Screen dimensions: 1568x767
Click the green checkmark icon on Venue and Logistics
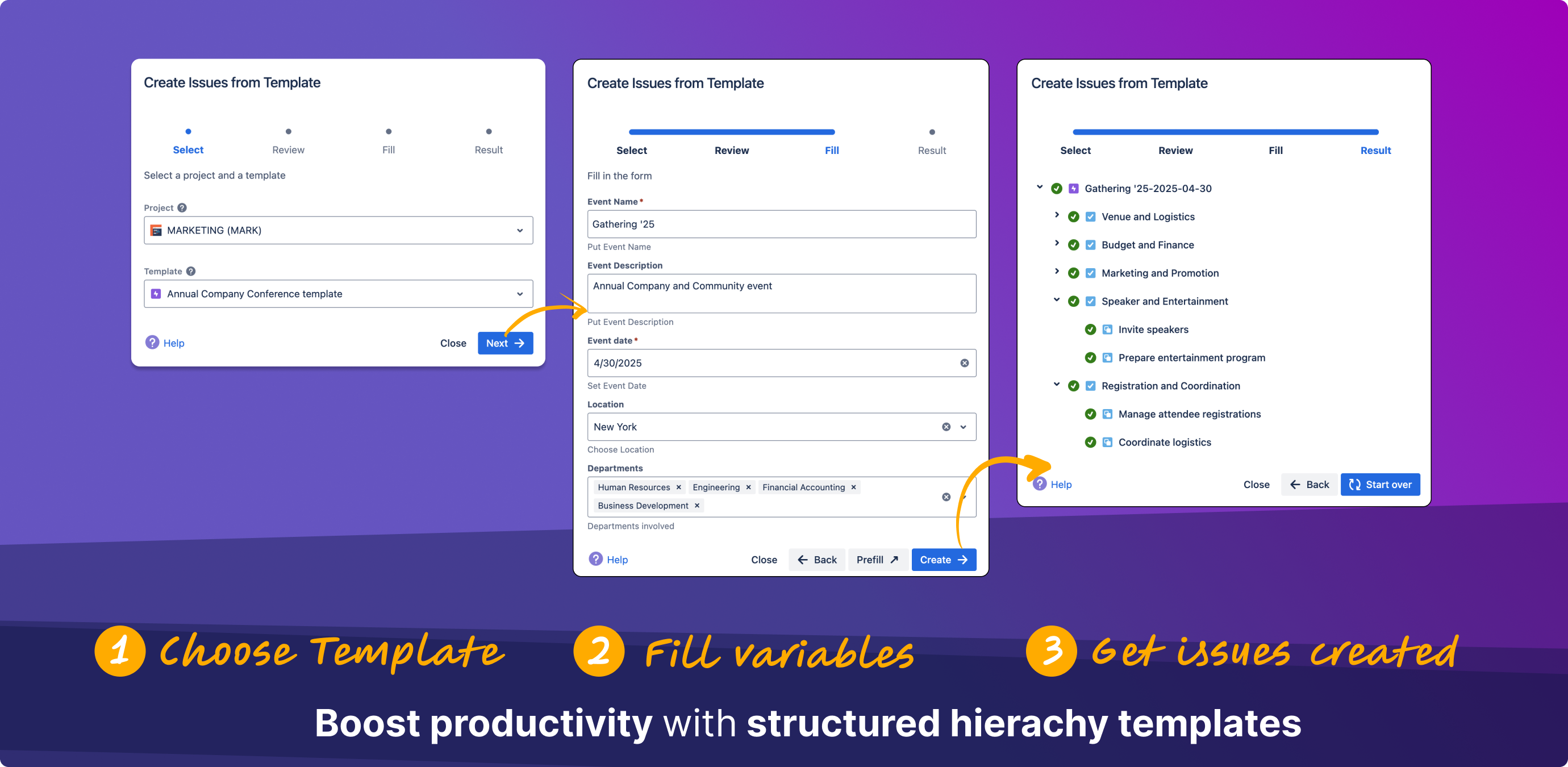tap(1074, 216)
